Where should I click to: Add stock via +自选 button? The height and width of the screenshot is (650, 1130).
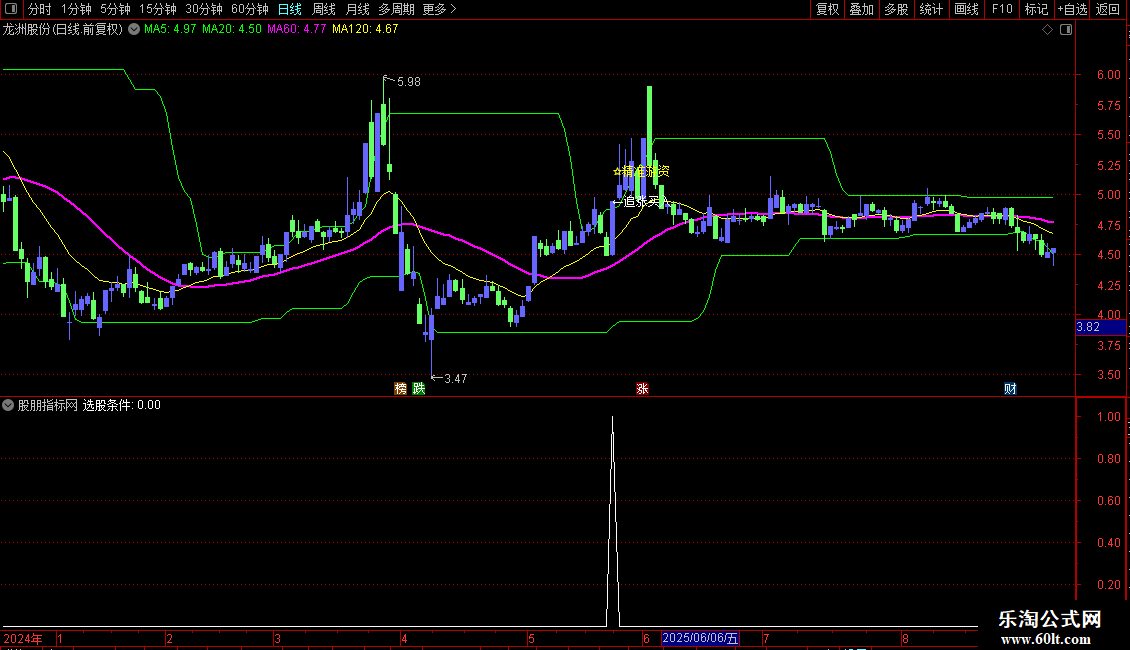click(1072, 9)
